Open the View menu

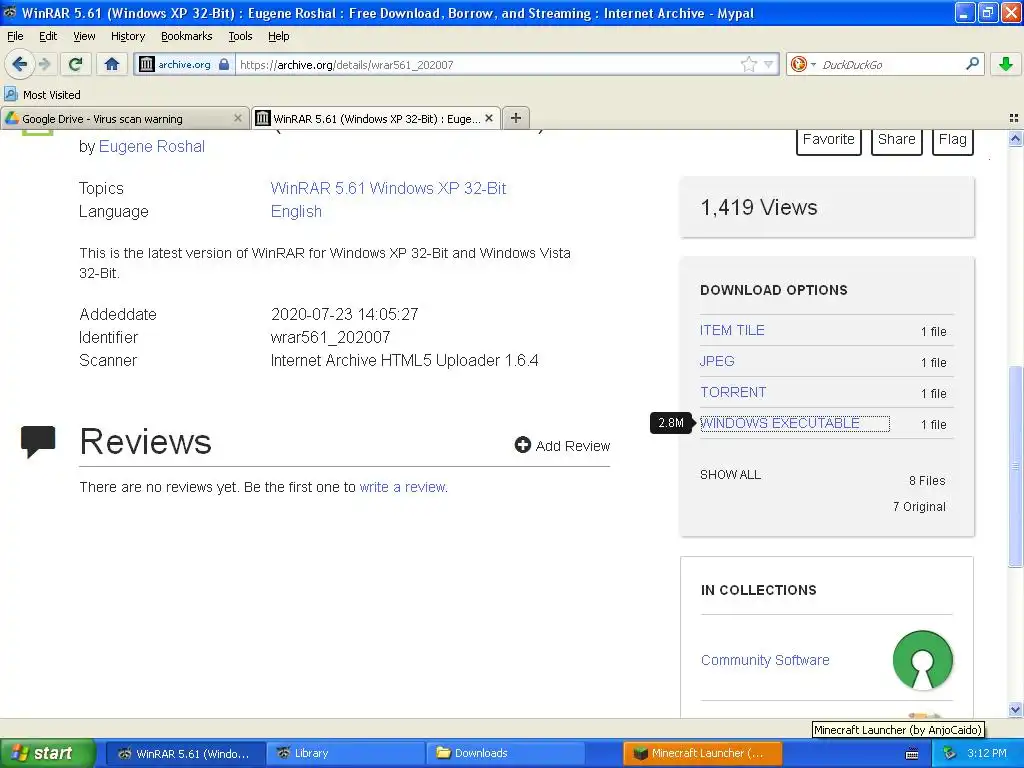click(x=84, y=36)
